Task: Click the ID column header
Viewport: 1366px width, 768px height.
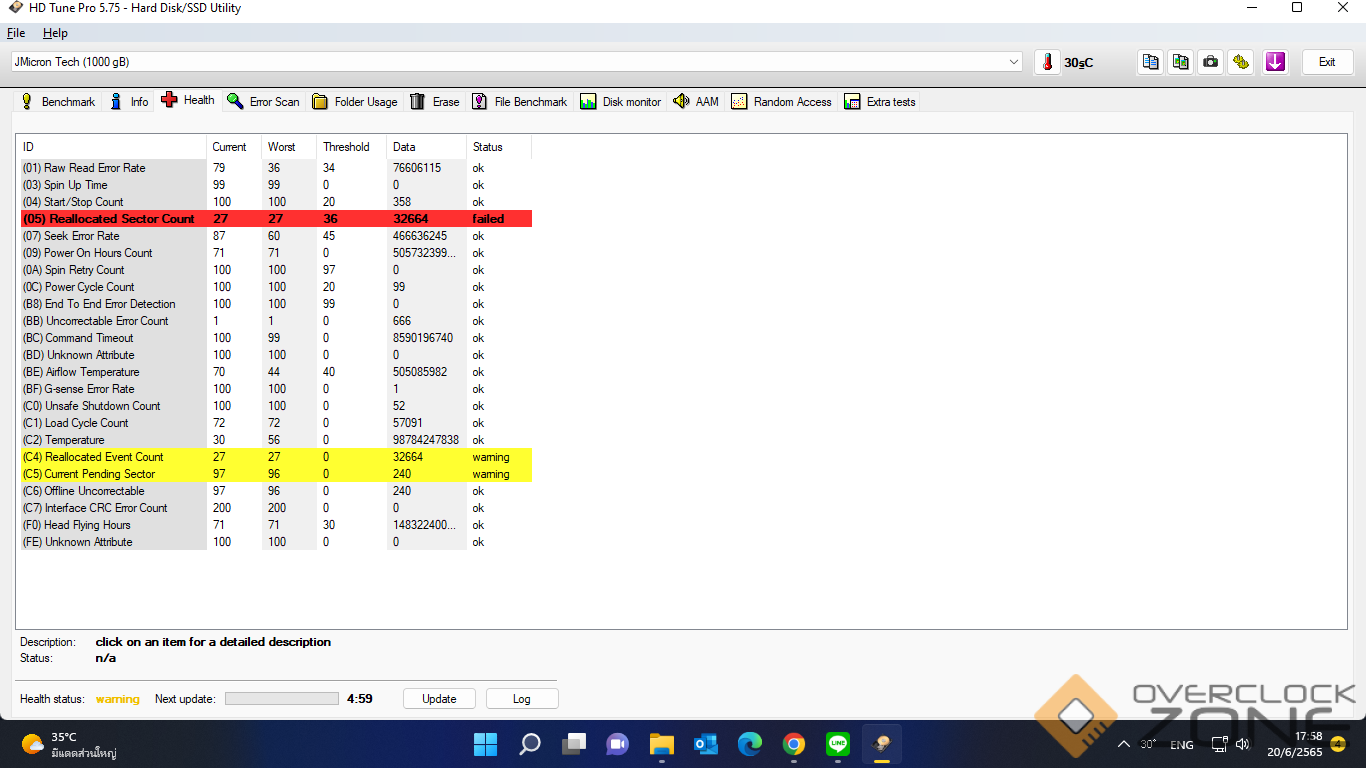Action: point(113,147)
